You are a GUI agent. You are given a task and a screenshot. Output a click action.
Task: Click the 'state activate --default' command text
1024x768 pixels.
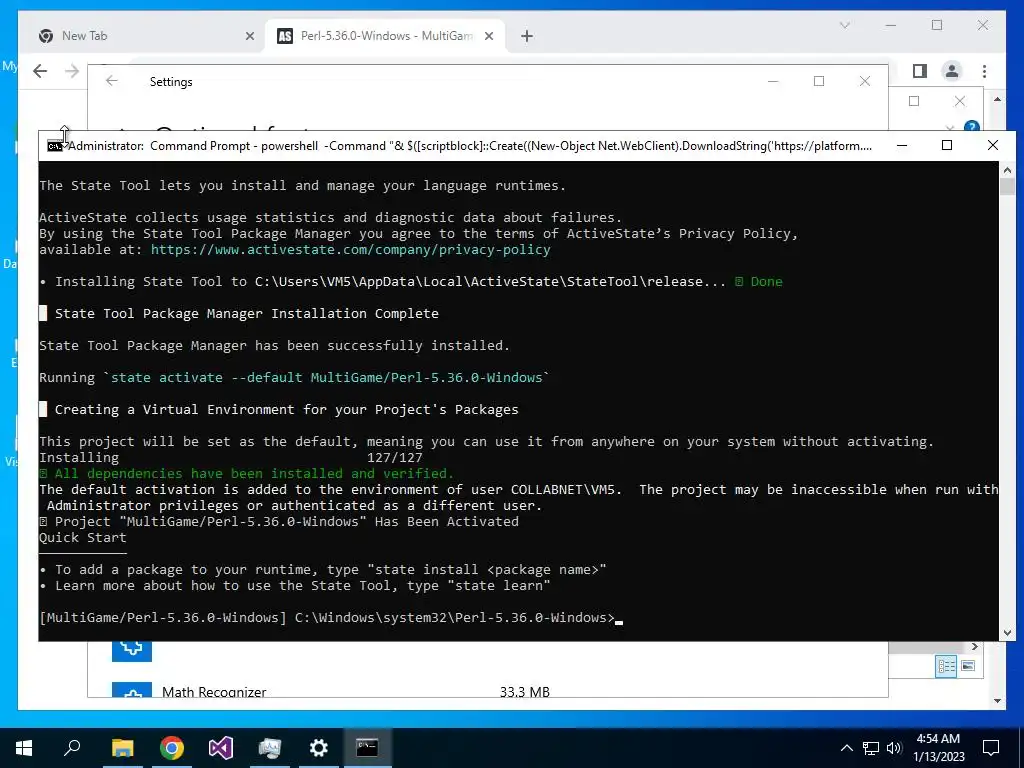(x=327, y=377)
